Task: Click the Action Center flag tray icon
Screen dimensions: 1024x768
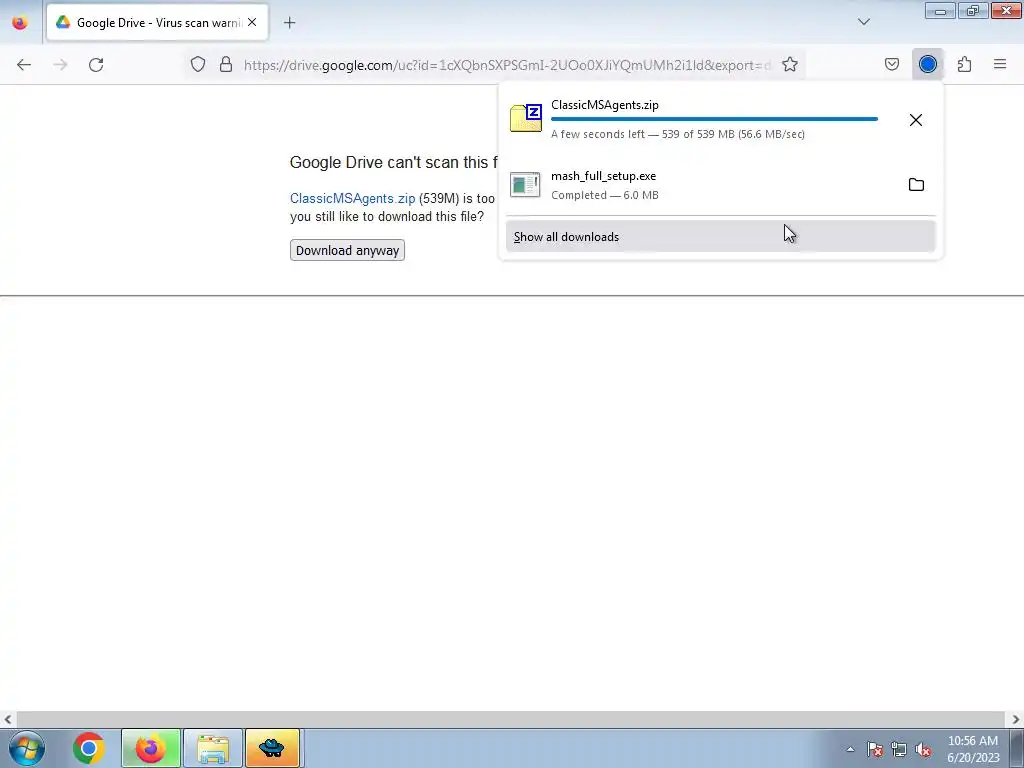Action: (875, 749)
